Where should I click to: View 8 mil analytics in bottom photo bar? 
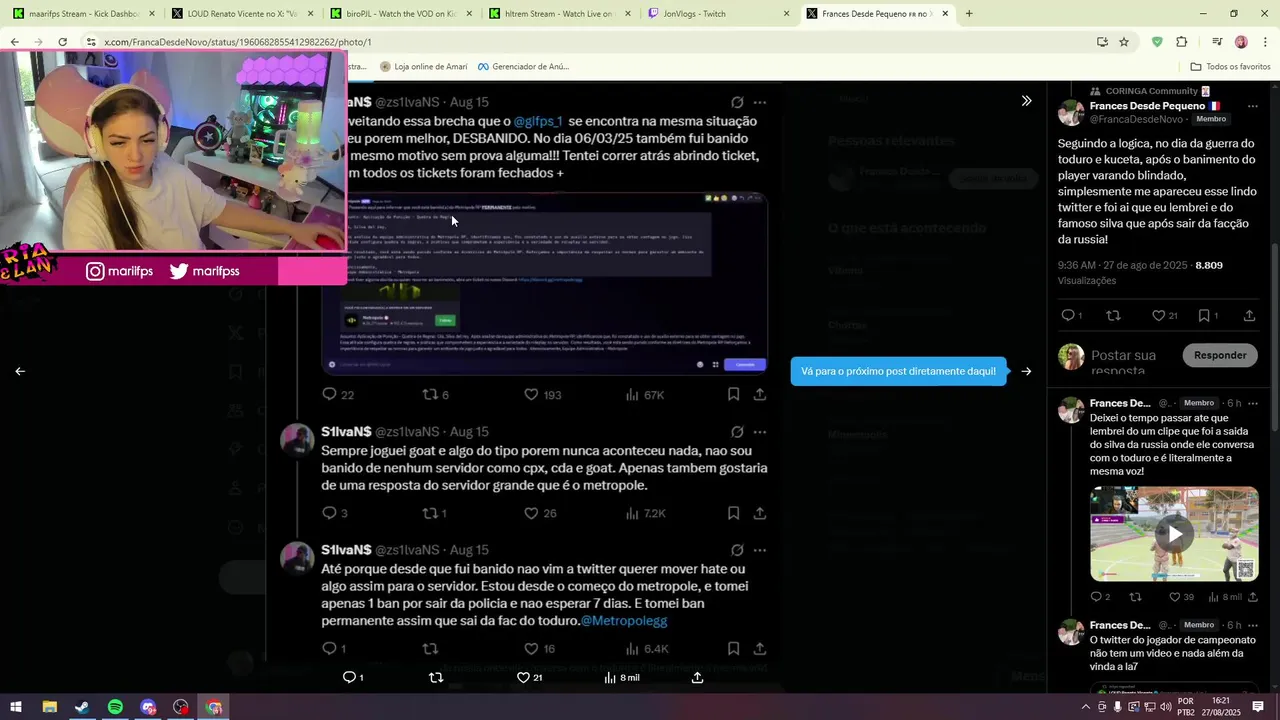click(x=621, y=677)
